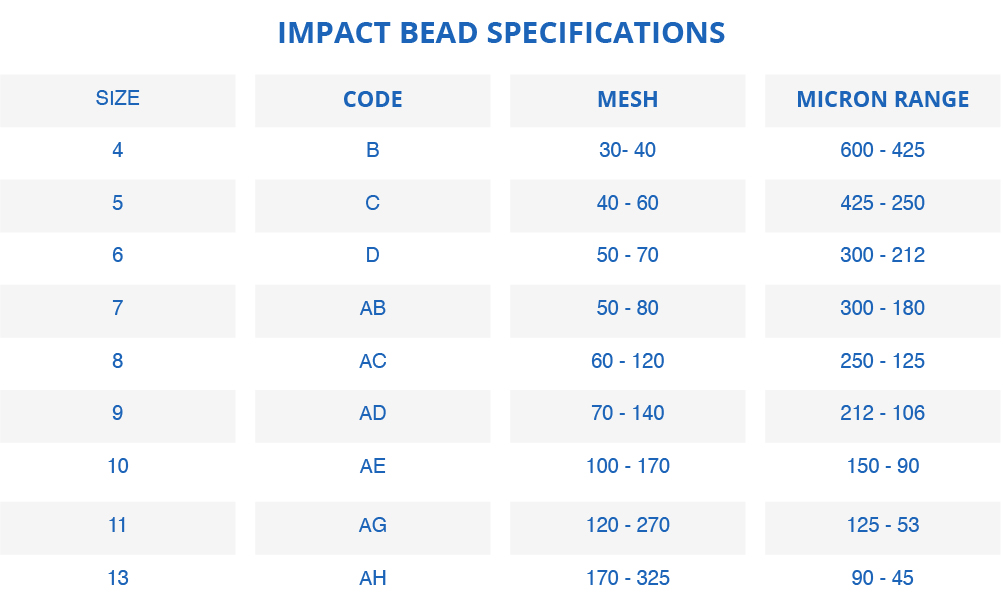
Task: Select the code C cell
Action: click(373, 203)
